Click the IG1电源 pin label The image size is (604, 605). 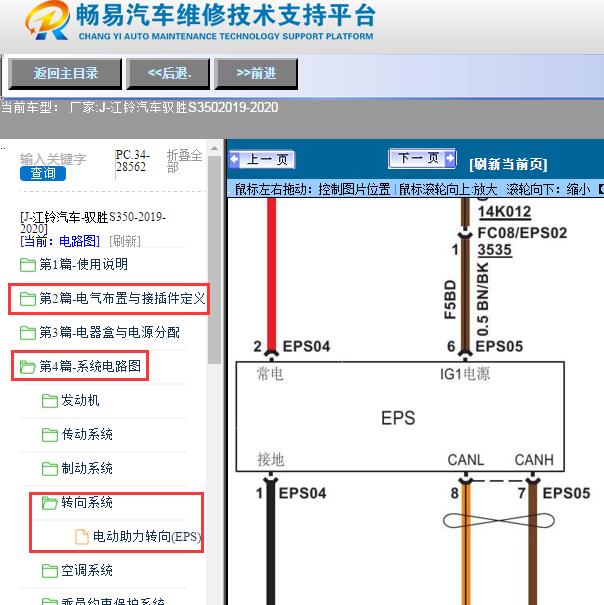465,374
